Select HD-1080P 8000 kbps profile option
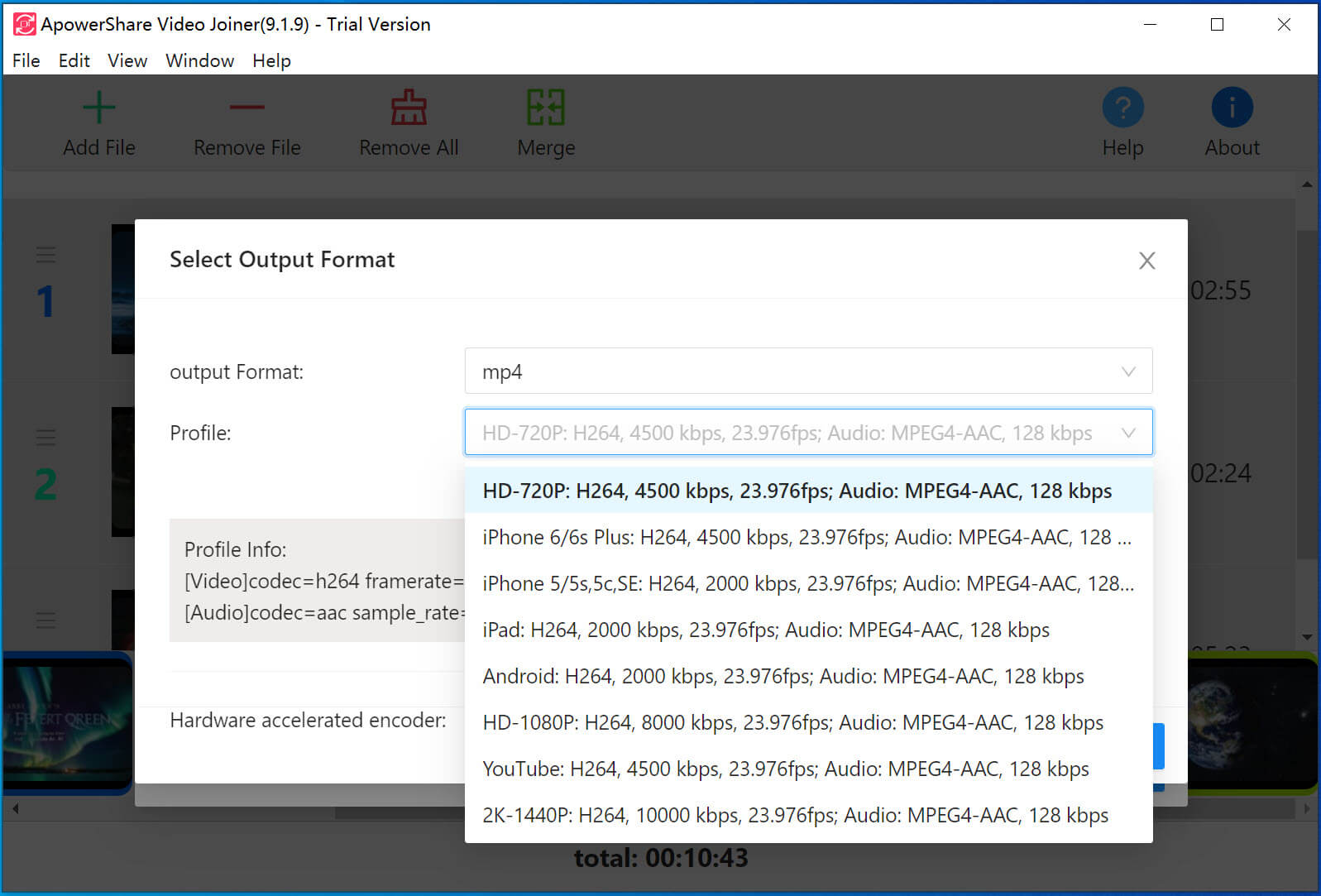The width and height of the screenshot is (1321, 896). 792,722
